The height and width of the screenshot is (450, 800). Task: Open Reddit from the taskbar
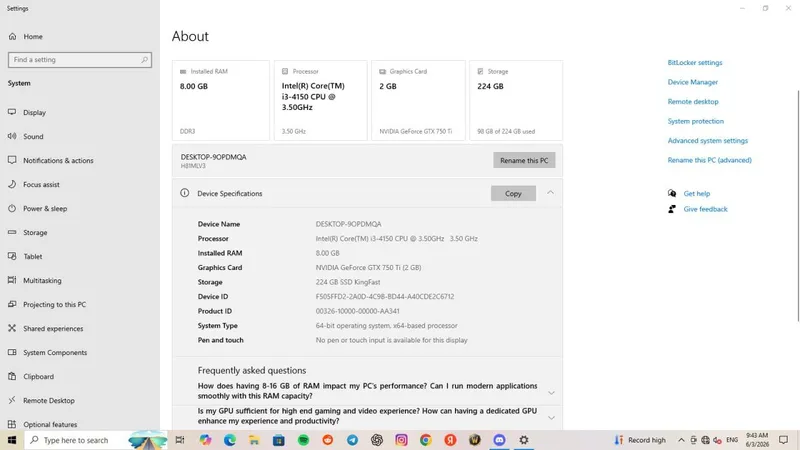(x=328, y=440)
